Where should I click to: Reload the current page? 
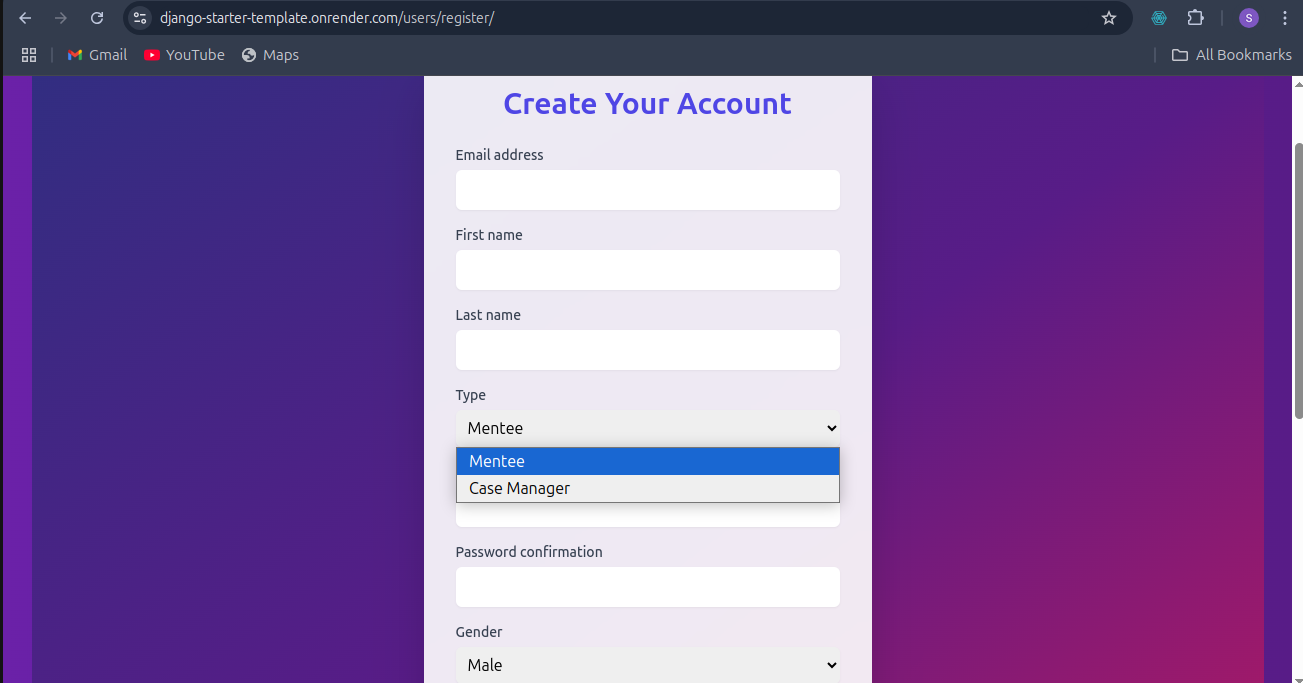(97, 18)
